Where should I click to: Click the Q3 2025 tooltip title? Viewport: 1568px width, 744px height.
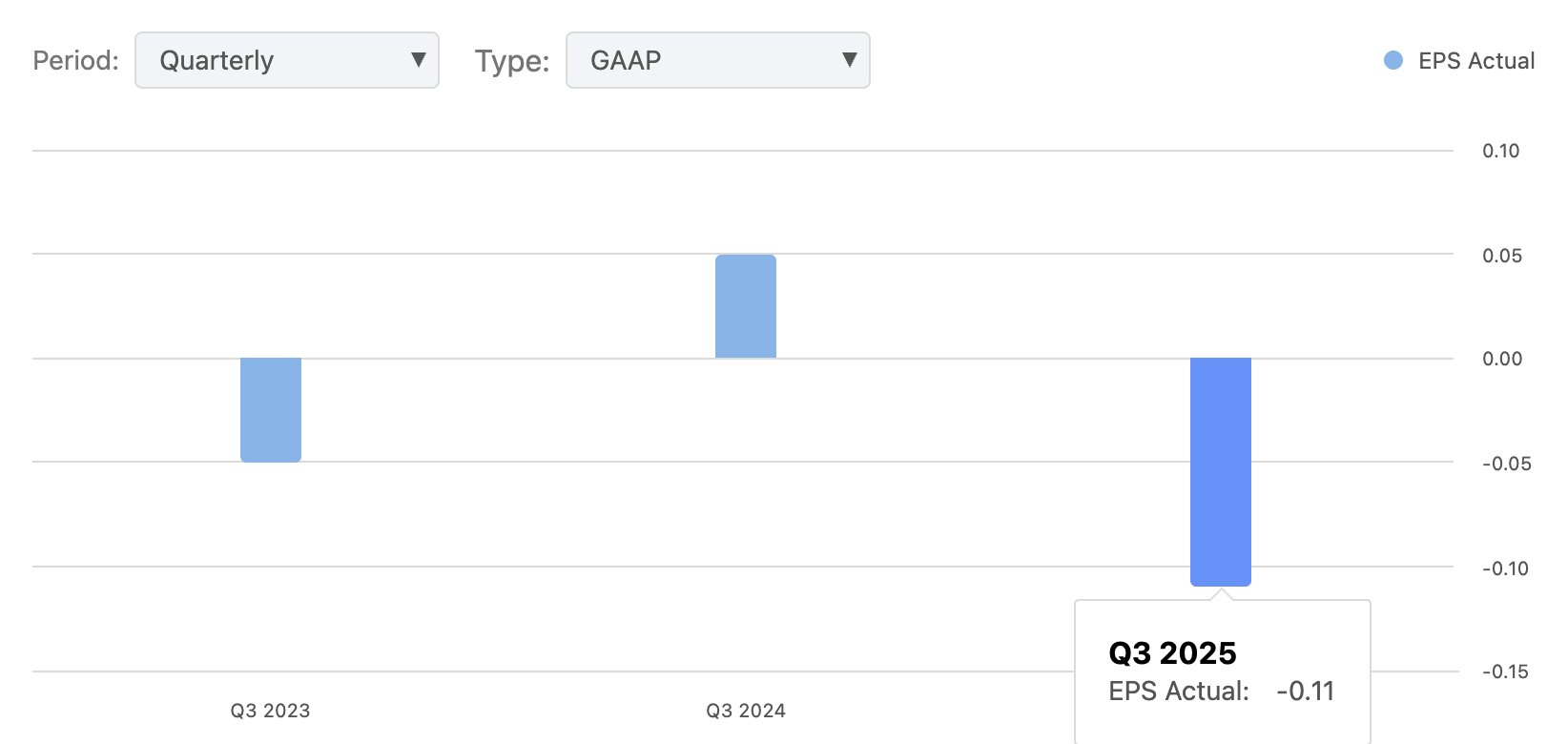(x=1172, y=653)
